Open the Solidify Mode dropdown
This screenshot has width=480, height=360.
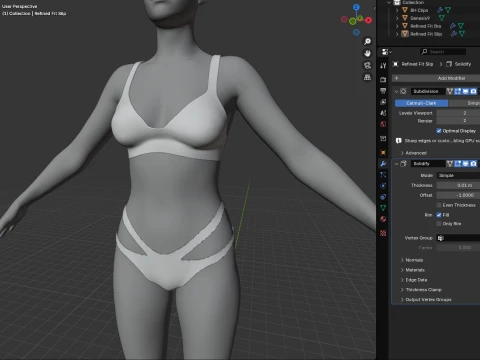pyautogui.click(x=458, y=175)
